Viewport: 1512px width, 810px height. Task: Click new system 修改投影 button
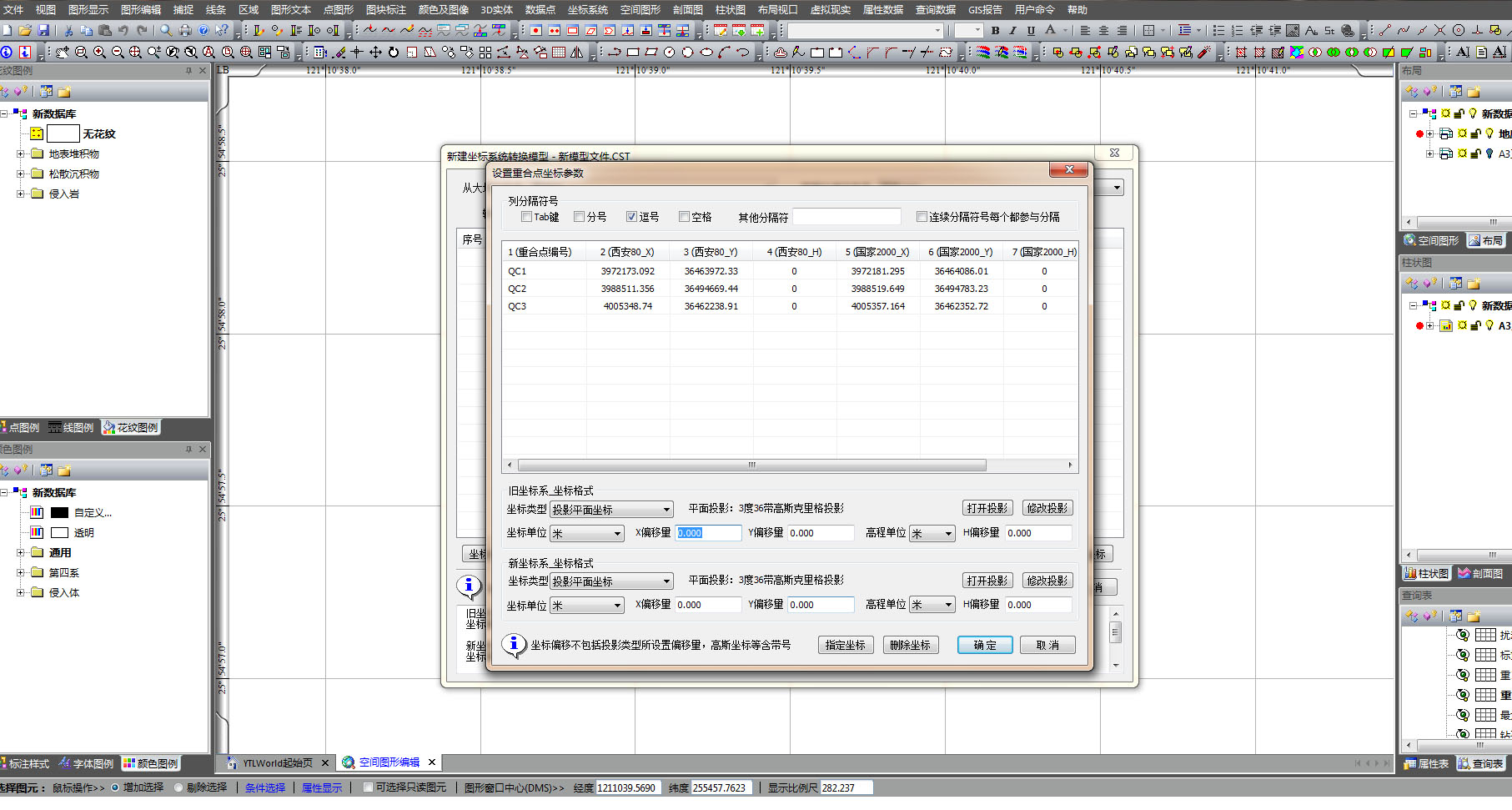(1047, 581)
